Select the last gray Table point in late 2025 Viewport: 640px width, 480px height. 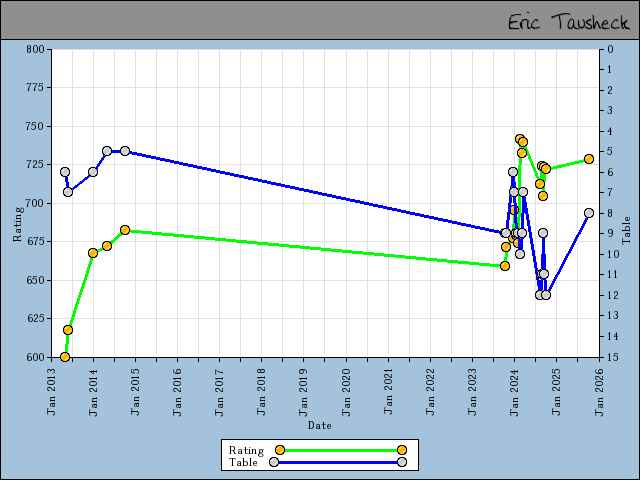click(589, 213)
